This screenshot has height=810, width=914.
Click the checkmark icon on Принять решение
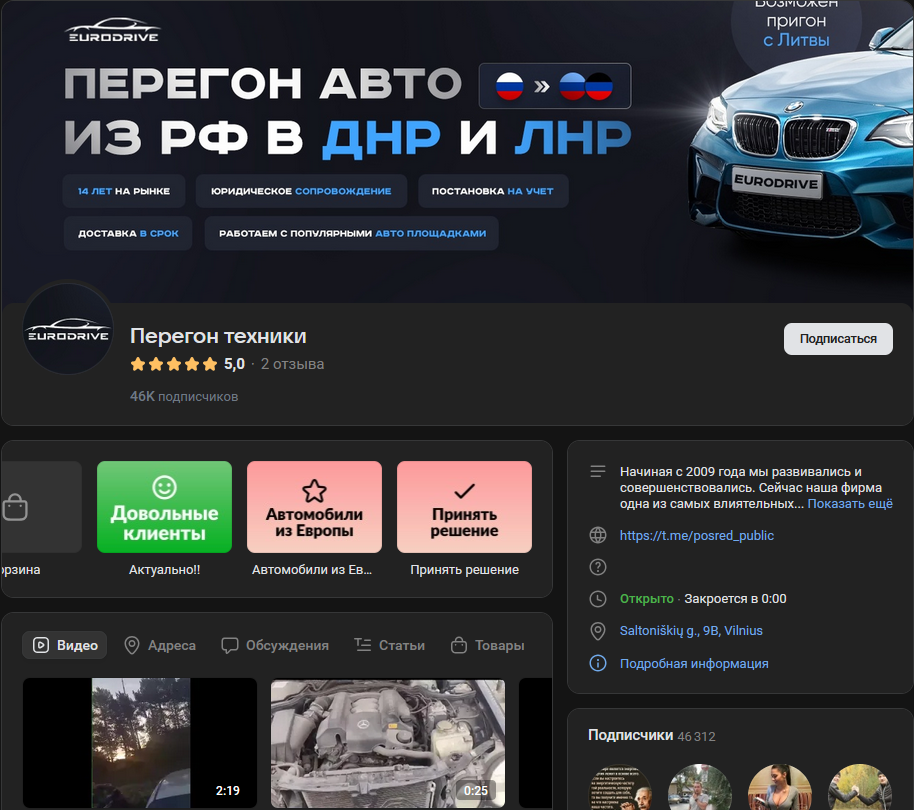coord(465,491)
